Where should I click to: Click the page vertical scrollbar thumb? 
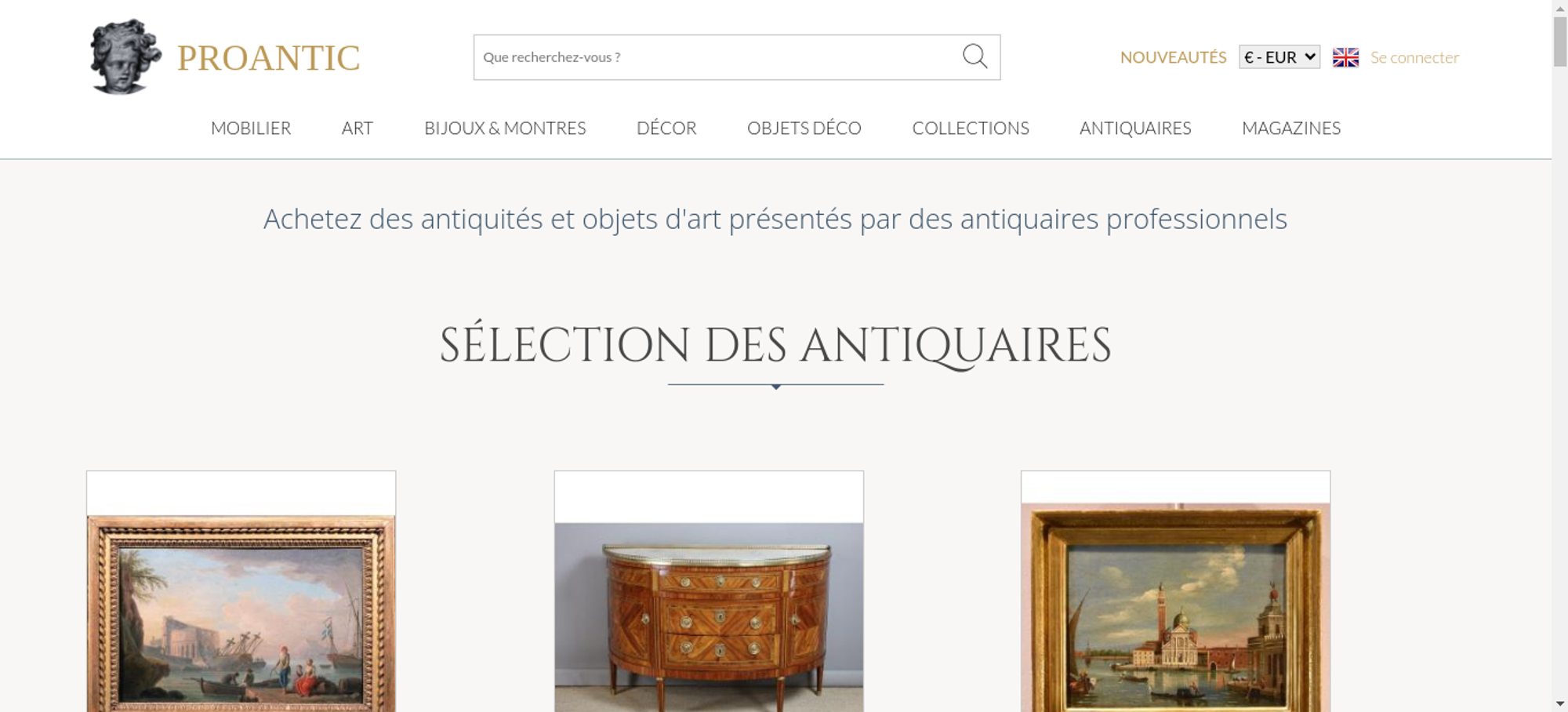click(x=1559, y=41)
